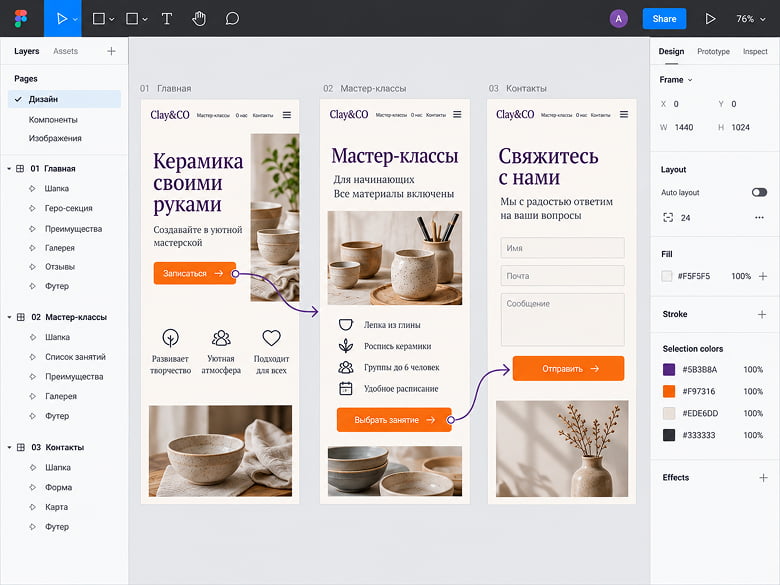Viewport: 780px width, 585px height.
Task: Add an effect with plus icon
Action: point(763,478)
